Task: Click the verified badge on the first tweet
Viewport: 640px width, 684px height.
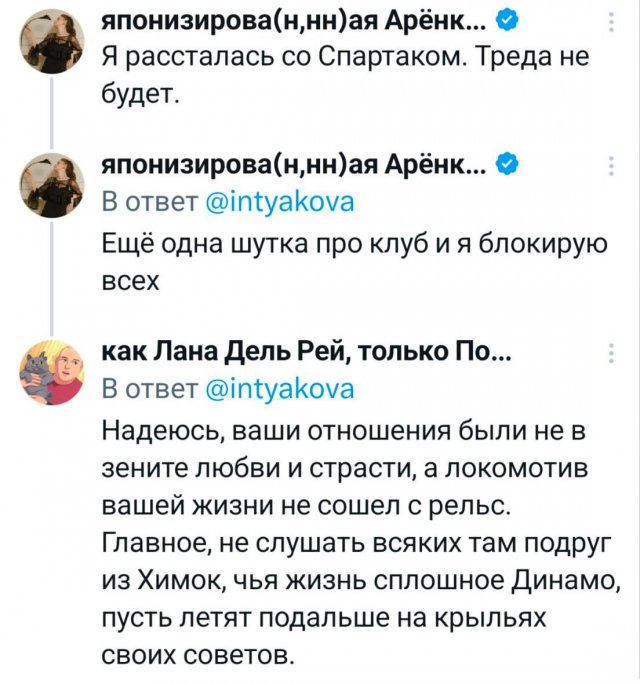Action: click(x=506, y=21)
